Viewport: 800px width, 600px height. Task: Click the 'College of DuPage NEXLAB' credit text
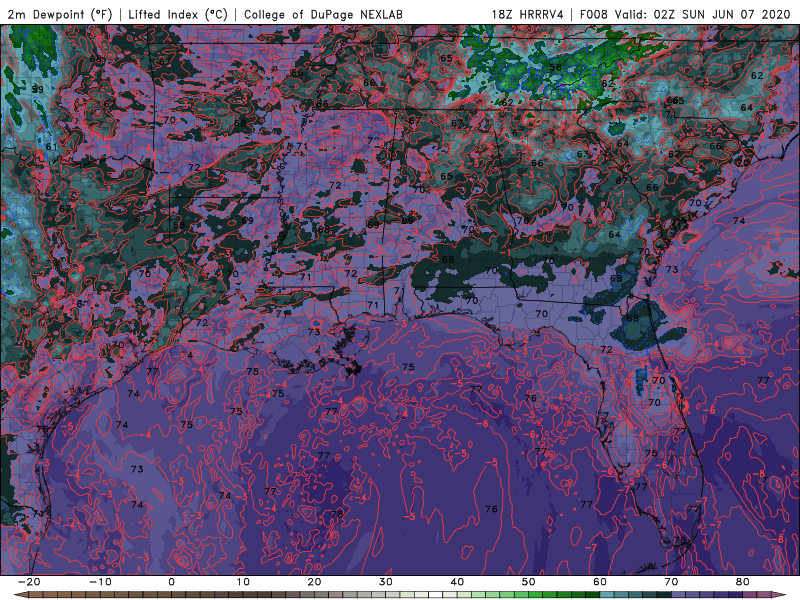(323, 14)
